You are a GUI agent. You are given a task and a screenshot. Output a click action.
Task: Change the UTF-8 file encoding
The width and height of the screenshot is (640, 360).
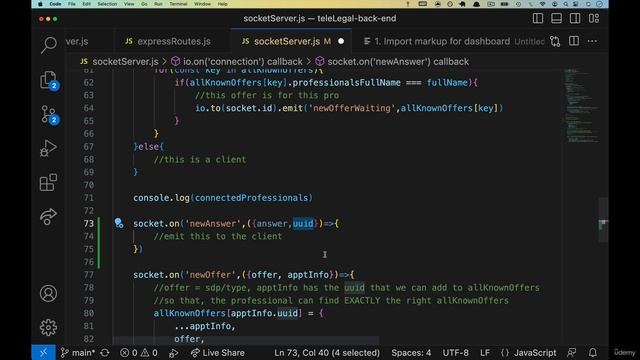(x=456, y=353)
